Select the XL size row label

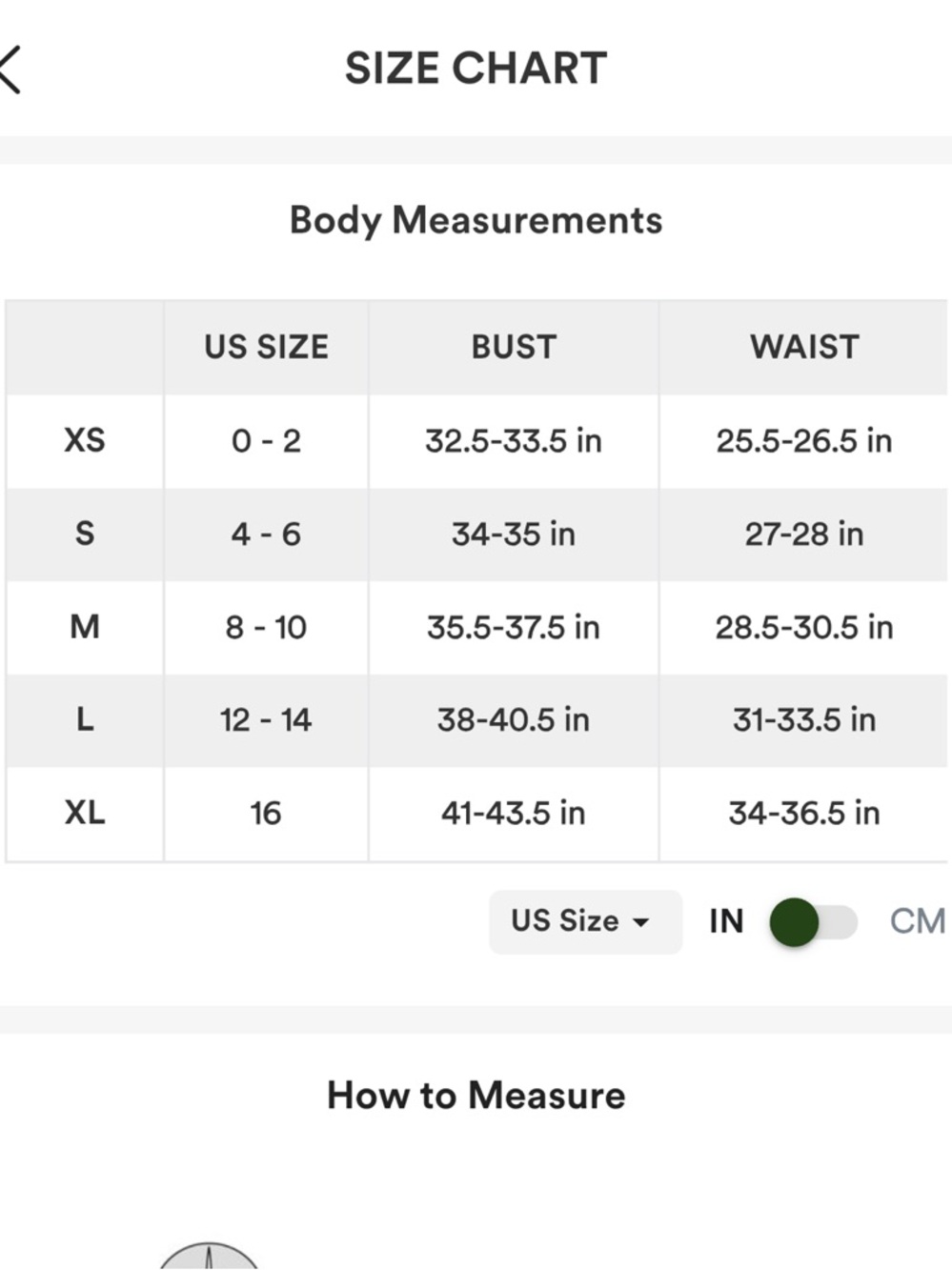pos(85,813)
